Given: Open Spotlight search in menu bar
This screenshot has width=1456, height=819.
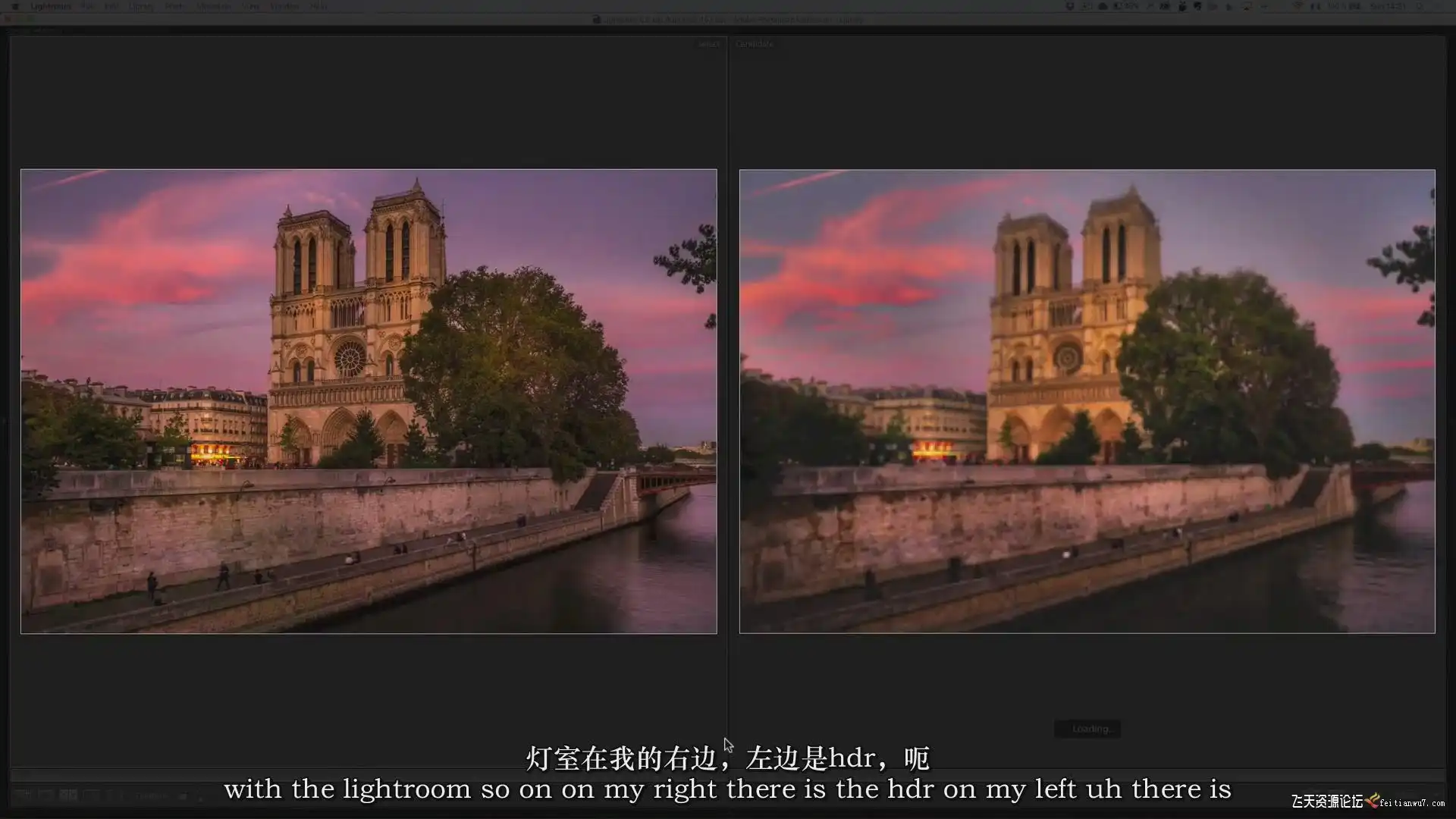Looking at the screenshot, I should click(x=1420, y=6).
